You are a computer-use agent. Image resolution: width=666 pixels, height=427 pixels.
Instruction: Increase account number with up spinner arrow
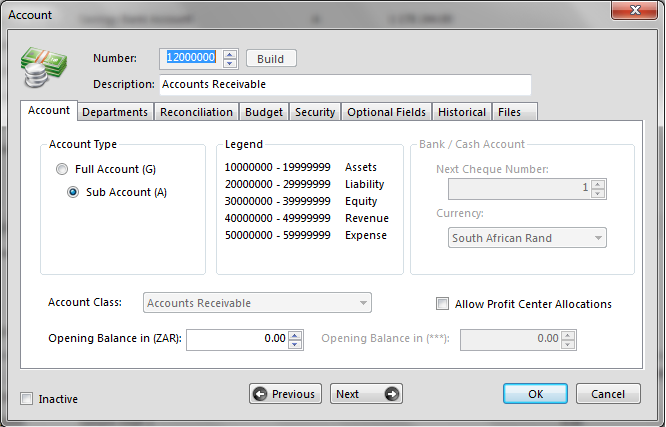(x=230, y=54)
